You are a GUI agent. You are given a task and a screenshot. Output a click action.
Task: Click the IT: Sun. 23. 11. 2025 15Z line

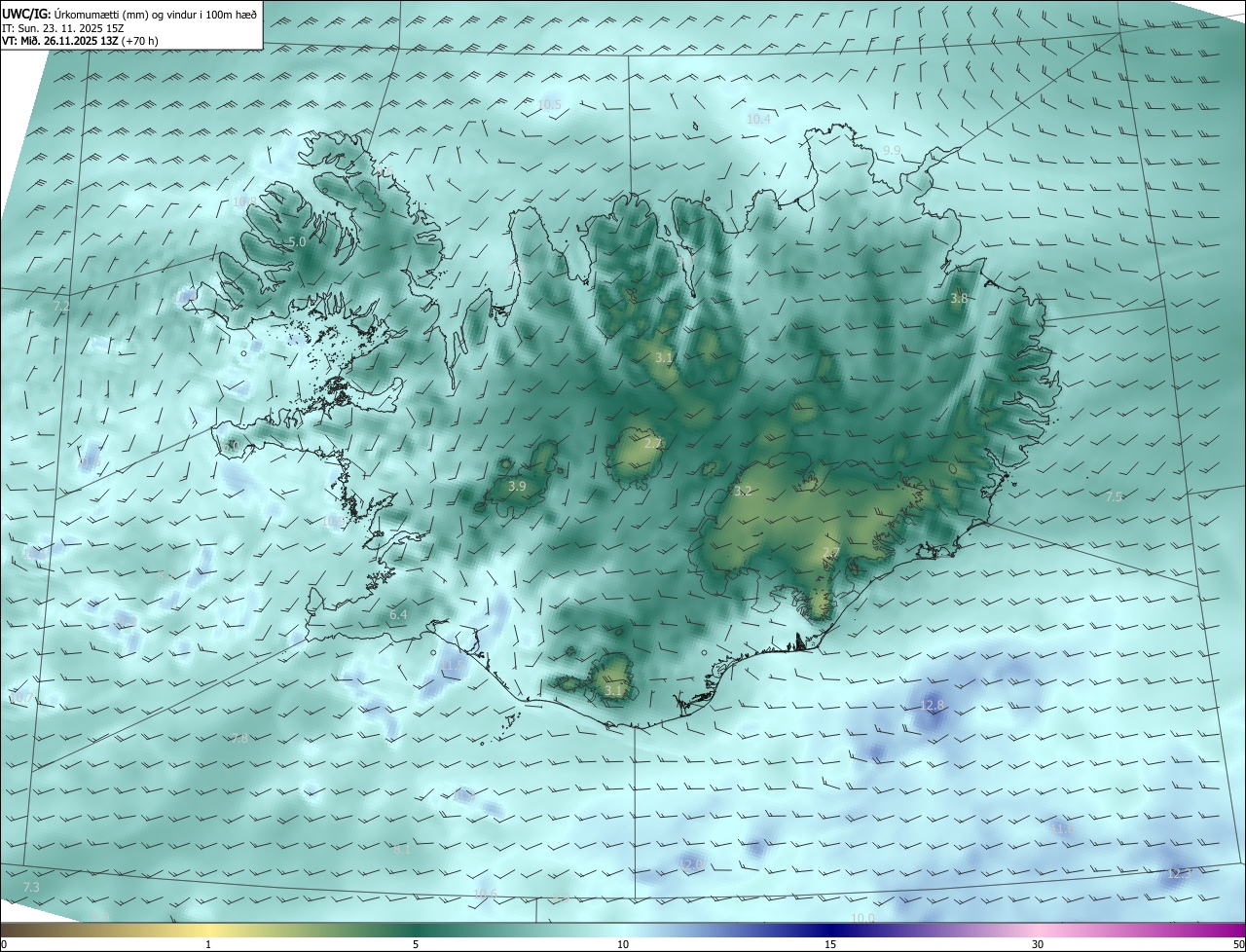(63, 27)
